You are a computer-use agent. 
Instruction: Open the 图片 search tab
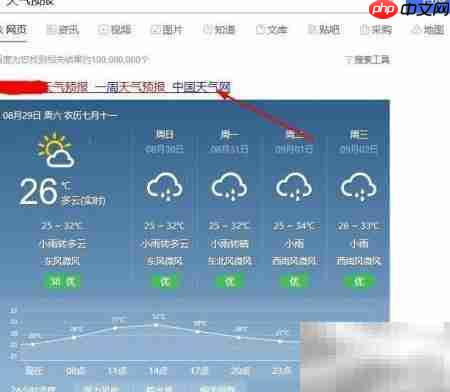point(167,30)
